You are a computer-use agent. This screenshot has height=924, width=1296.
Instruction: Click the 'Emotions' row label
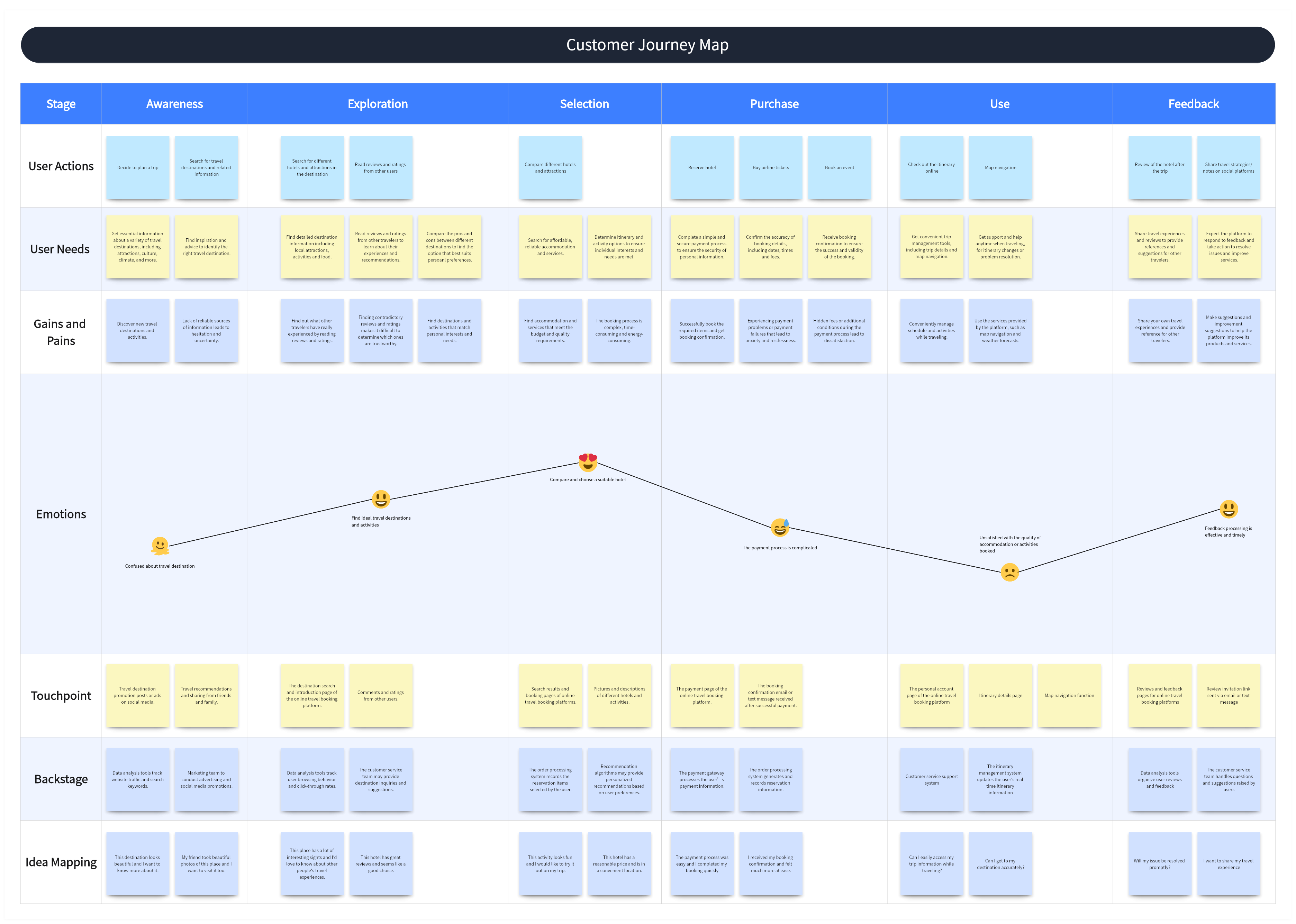(x=61, y=514)
